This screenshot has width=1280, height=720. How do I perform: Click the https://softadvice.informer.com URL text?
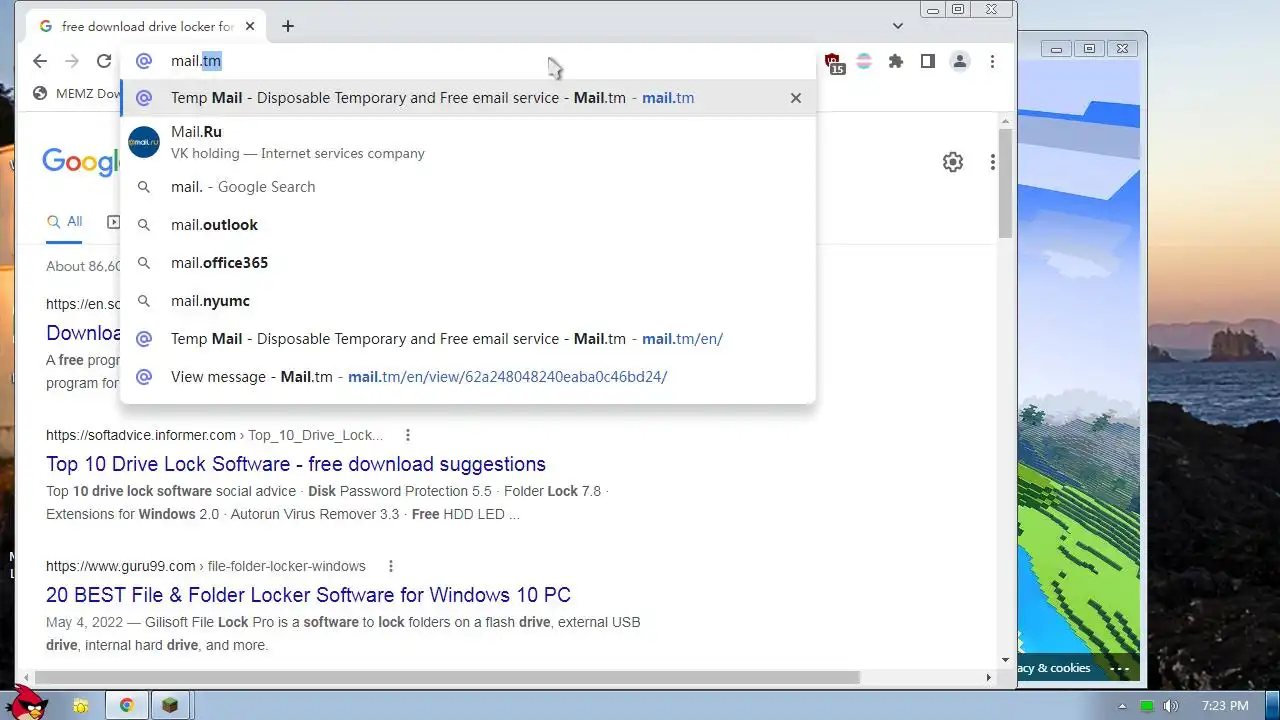(141, 435)
